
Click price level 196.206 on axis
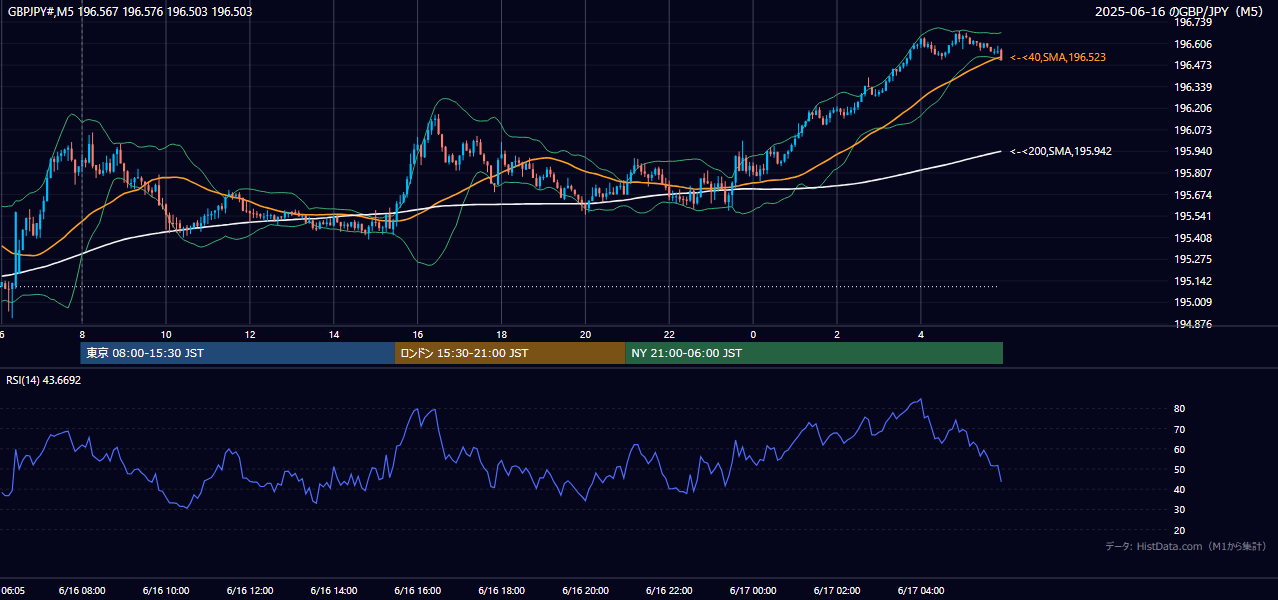click(x=1194, y=108)
